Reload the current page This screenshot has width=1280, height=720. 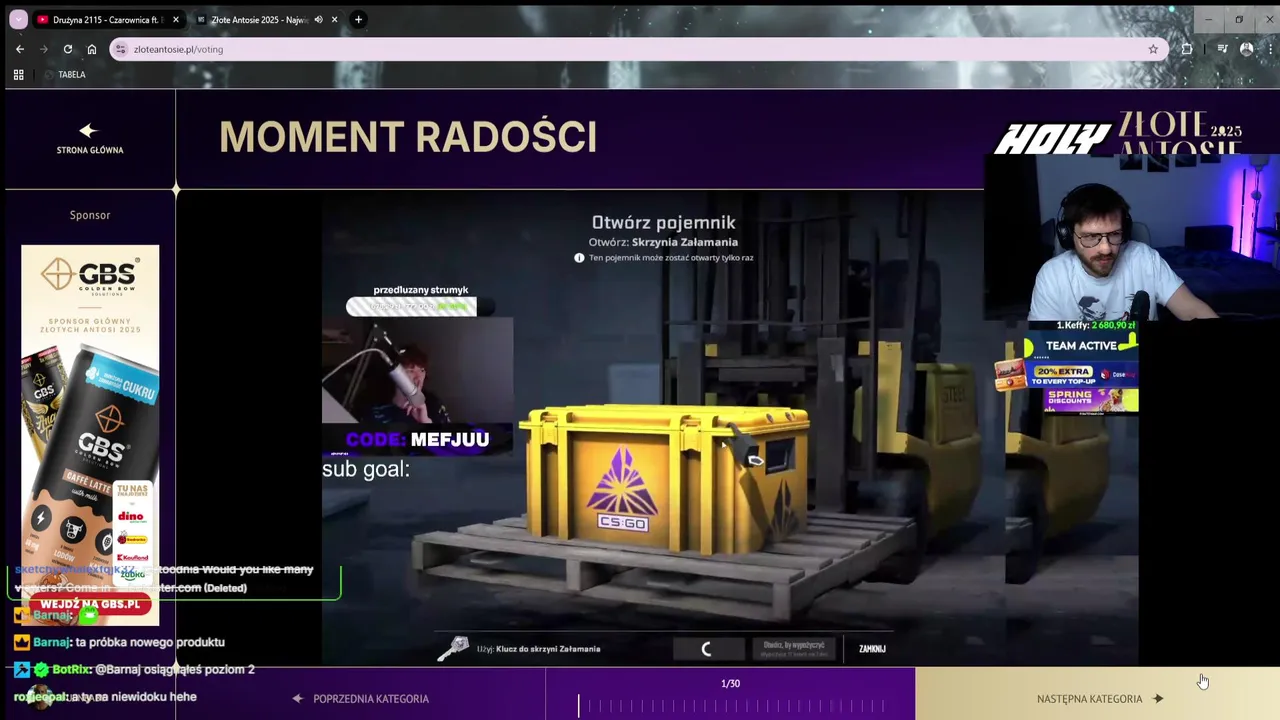(x=68, y=49)
